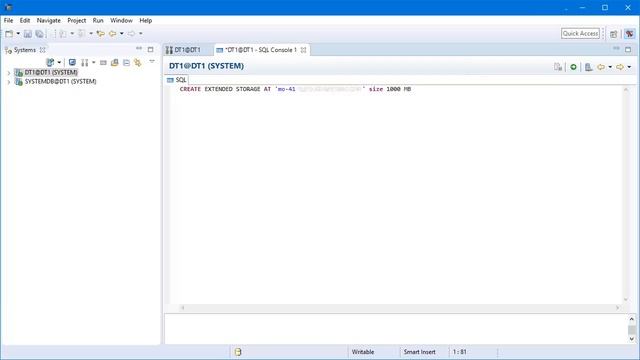The height and width of the screenshot is (360, 640).
Task: Expand the SYSTEMDB@DT1 (SYSTEM) tree node
Action: pos(9,82)
